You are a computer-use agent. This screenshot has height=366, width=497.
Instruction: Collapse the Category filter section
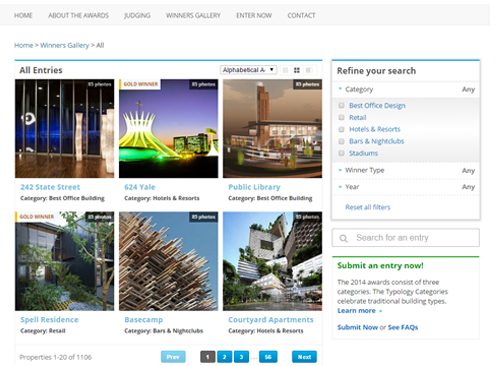click(406, 89)
